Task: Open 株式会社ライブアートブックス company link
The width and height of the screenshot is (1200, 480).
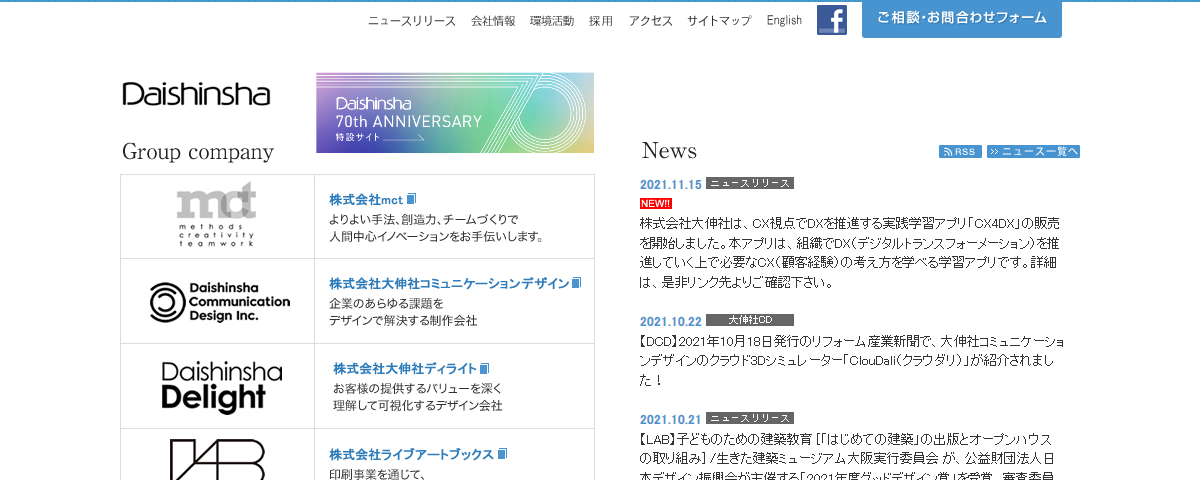Action: point(411,454)
